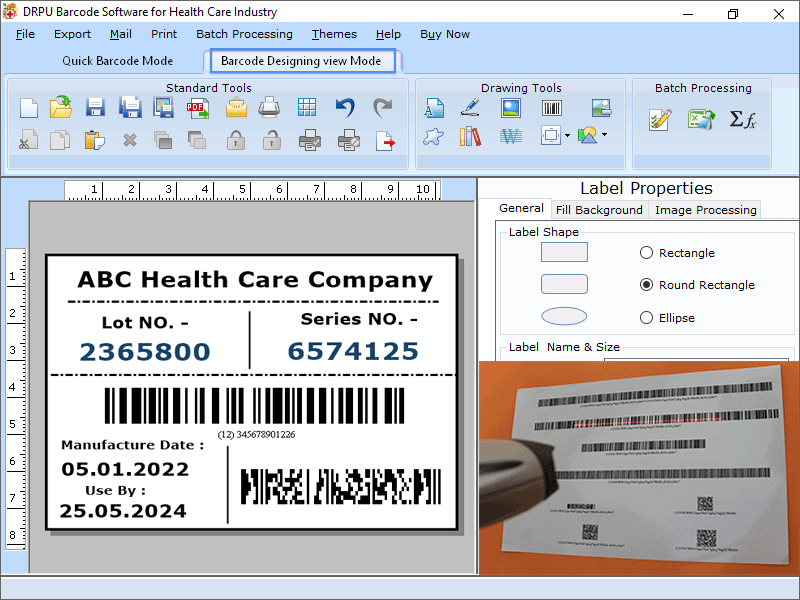Open the image tool dropdown in Drawing Tools
Viewport: 800px width, 600px height.
click(604, 136)
